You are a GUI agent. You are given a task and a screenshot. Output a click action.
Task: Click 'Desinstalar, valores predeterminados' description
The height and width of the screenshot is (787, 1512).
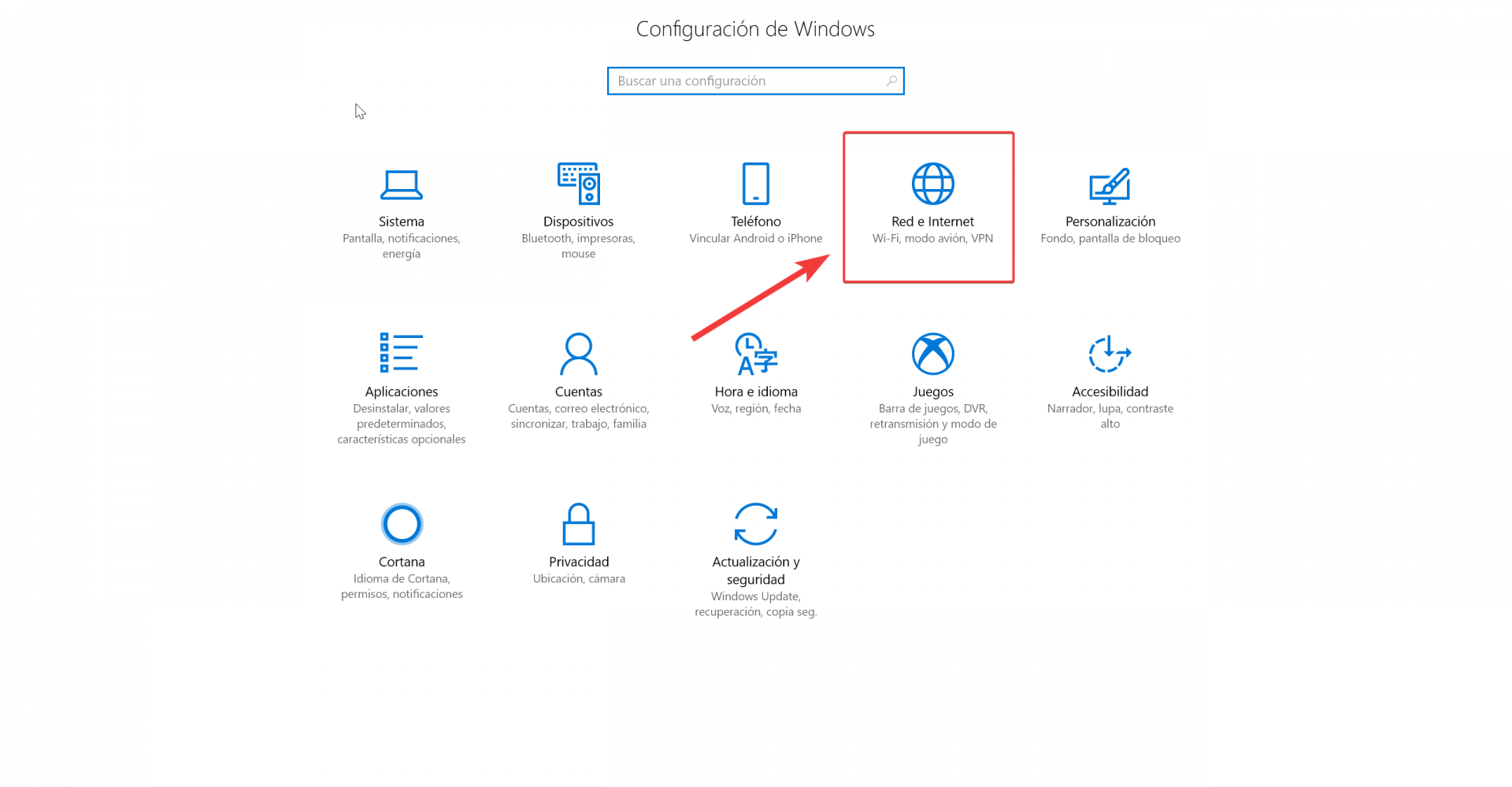click(x=402, y=424)
